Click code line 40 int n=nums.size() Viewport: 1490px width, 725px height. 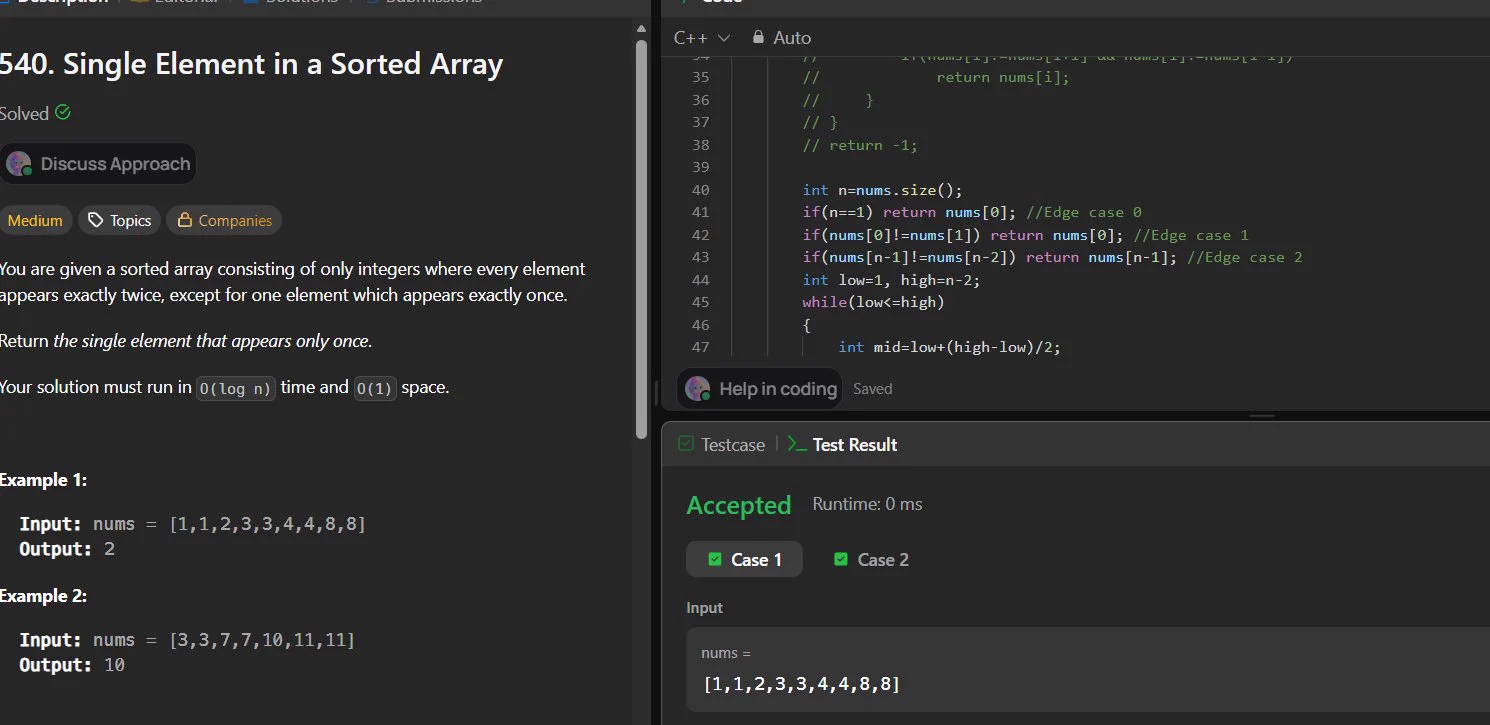pyautogui.click(x=882, y=190)
